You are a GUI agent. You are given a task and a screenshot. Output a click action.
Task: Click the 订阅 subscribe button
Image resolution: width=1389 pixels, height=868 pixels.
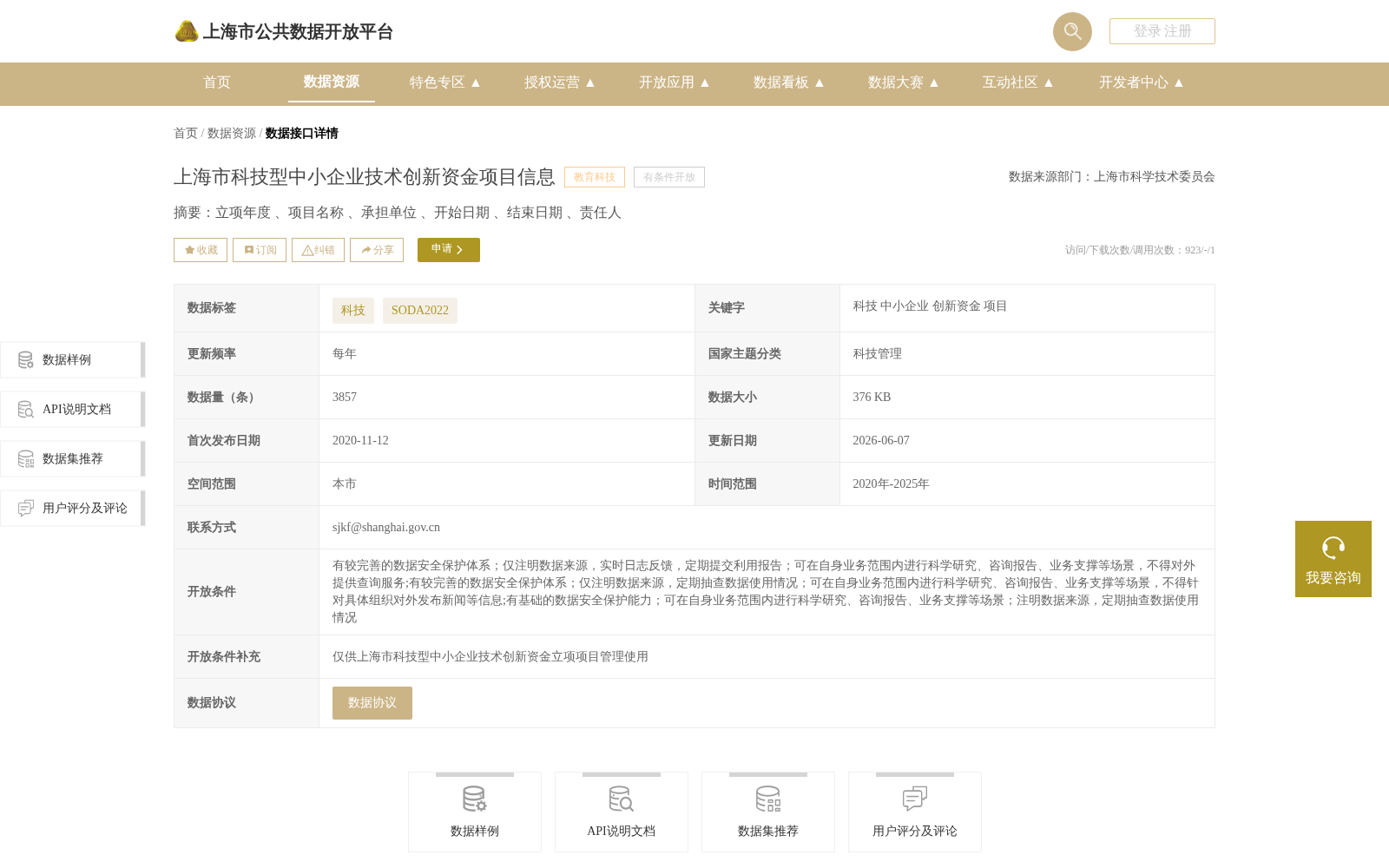click(x=260, y=250)
